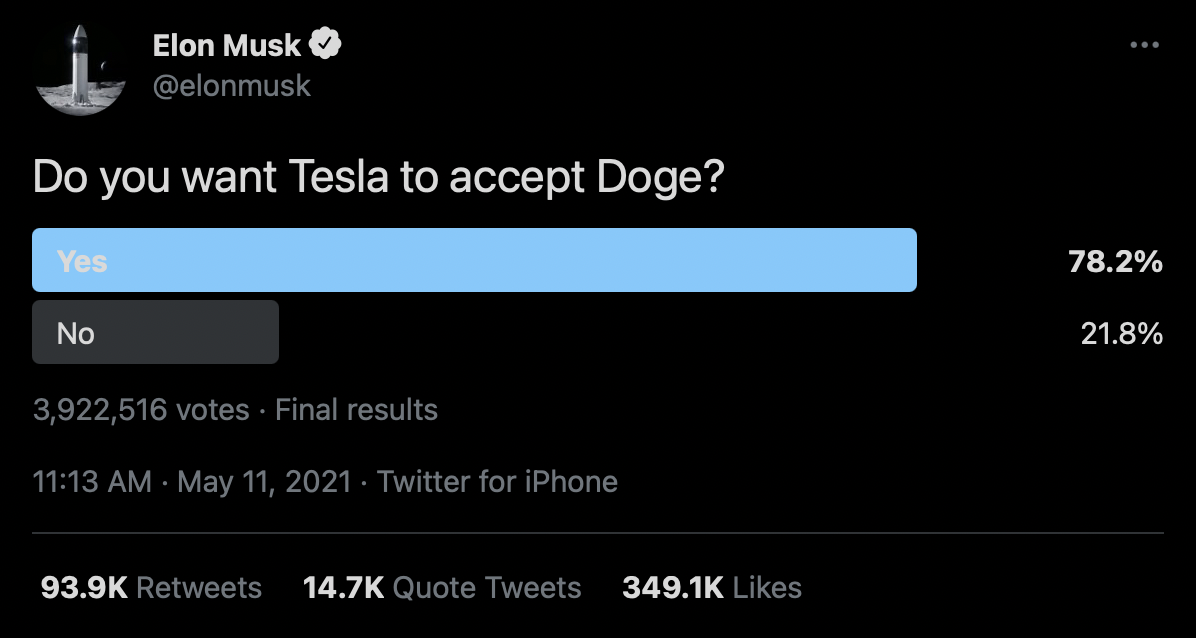Image resolution: width=1196 pixels, height=638 pixels.
Task: Click the light blue Yes progress bar
Action: [474, 260]
